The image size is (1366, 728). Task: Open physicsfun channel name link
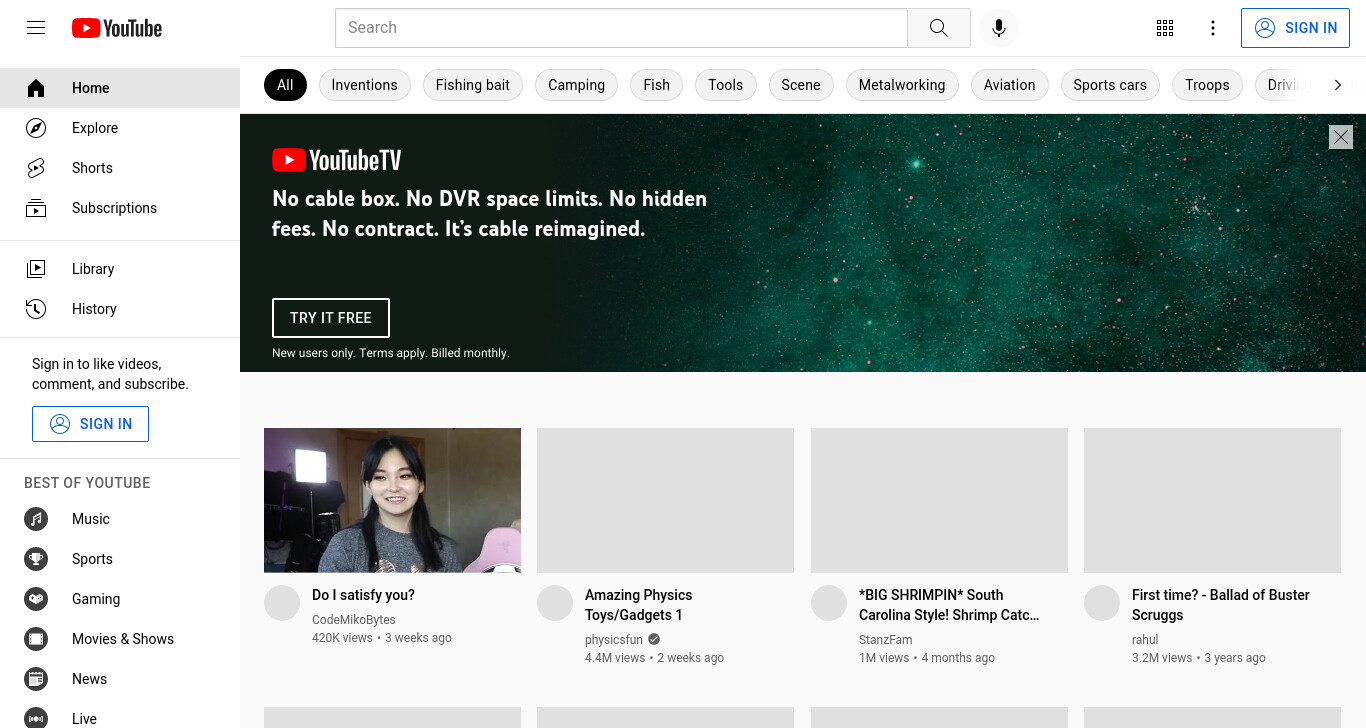[614, 640]
